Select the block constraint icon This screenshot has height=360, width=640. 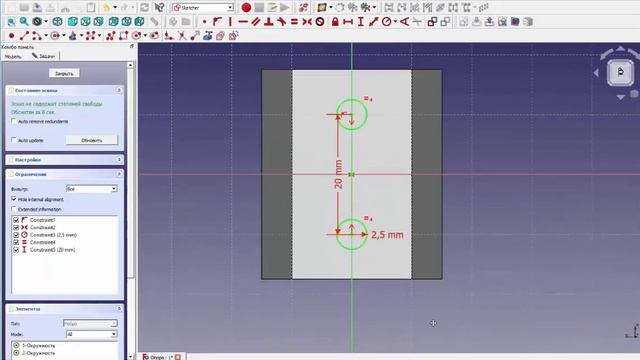320,22
